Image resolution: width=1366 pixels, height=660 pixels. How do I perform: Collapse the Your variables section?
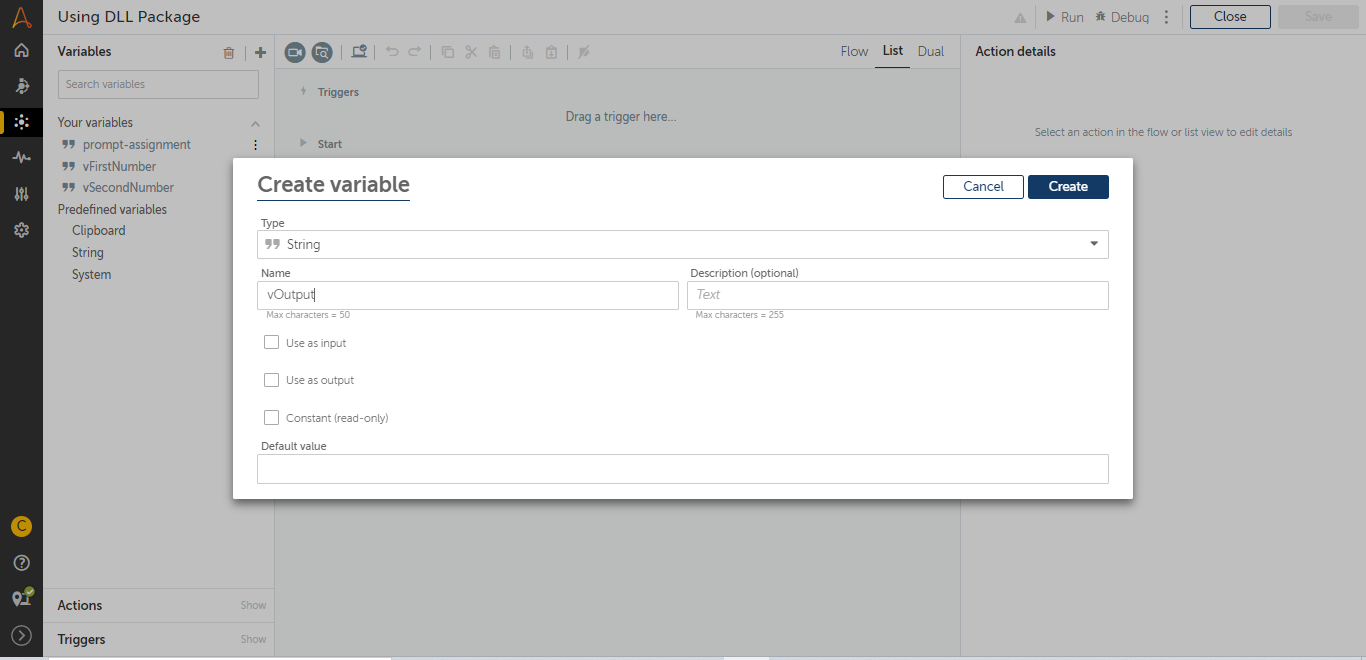[255, 121]
